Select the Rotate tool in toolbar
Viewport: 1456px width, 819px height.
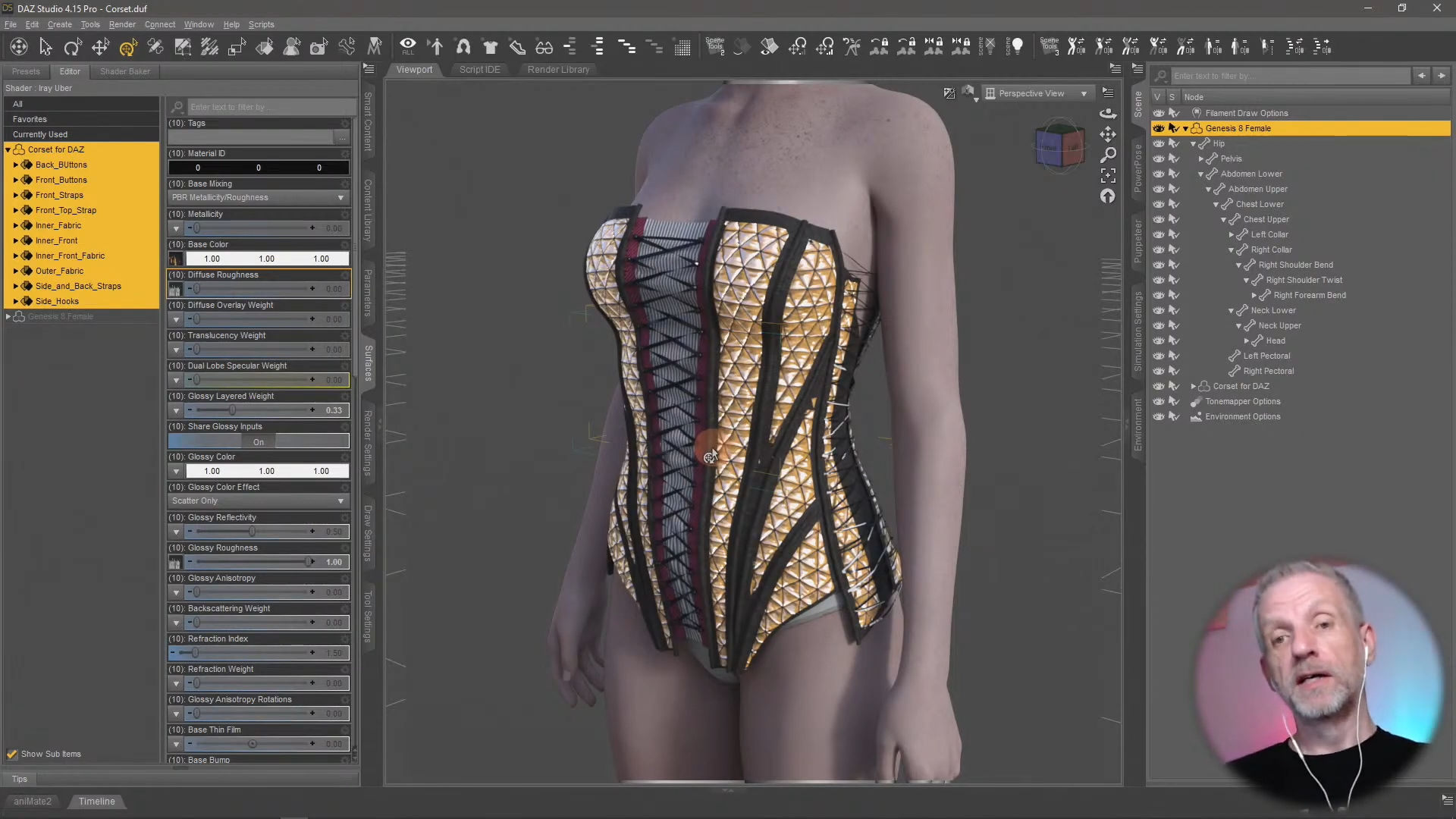[x=72, y=48]
